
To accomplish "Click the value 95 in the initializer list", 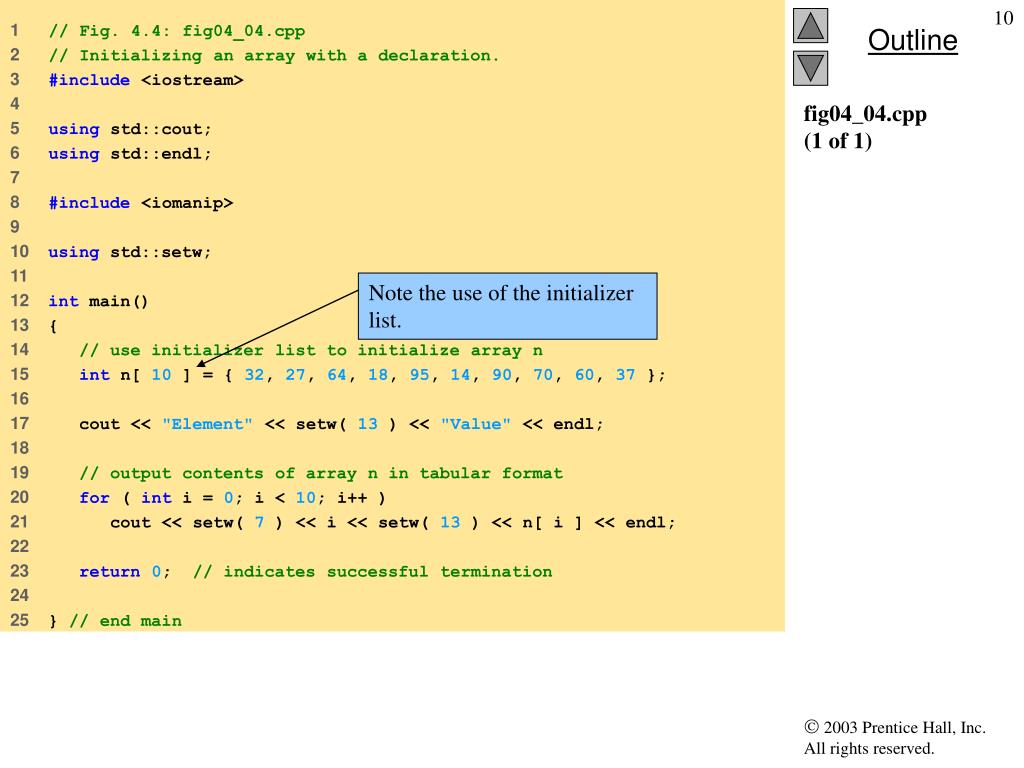I will (419, 375).
